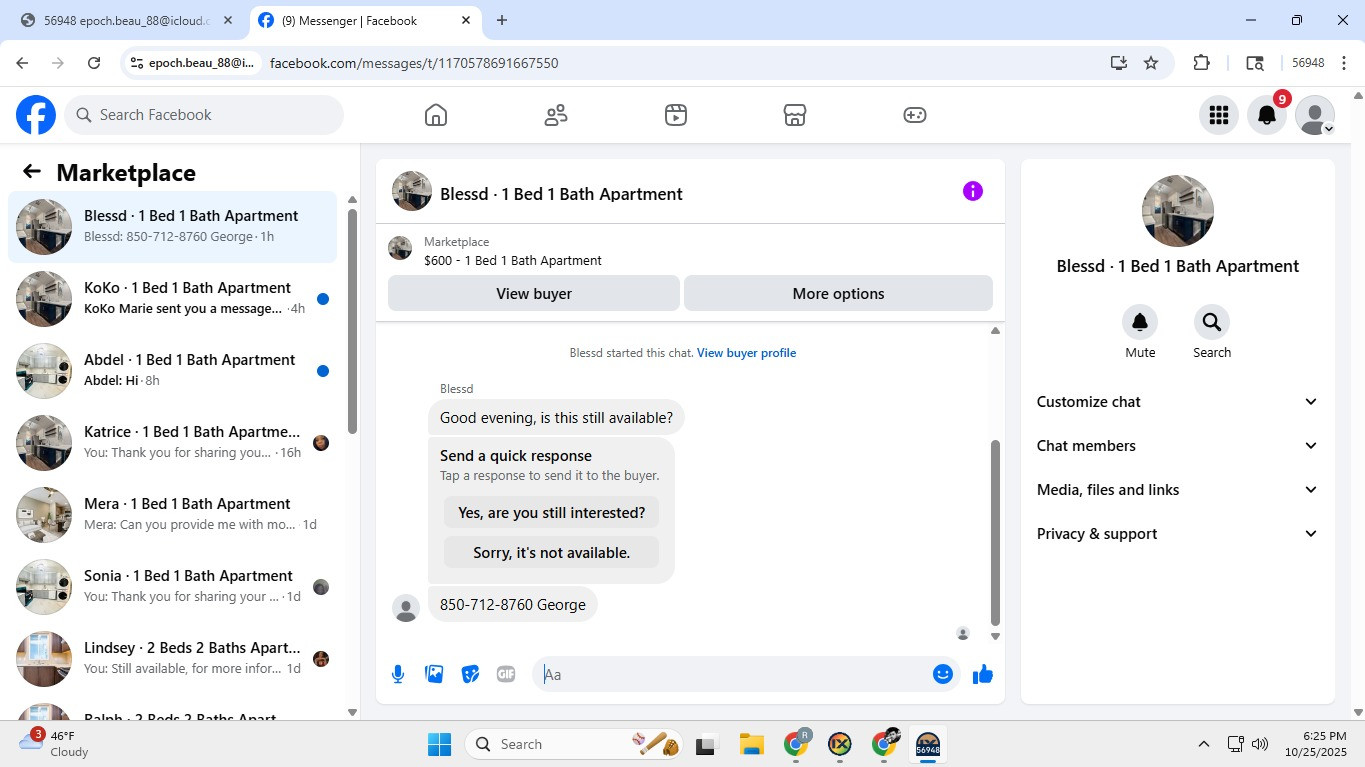Expand Media, files and links section
This screenshot has height=767, width=1365.
(x=1178, y=490)
